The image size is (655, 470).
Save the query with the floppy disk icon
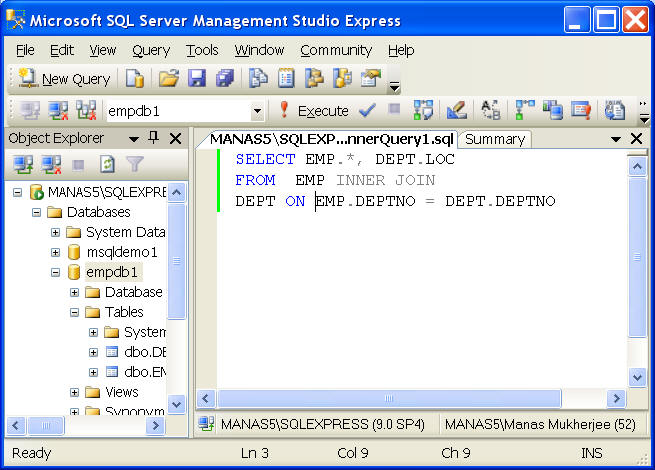(197, 79)
